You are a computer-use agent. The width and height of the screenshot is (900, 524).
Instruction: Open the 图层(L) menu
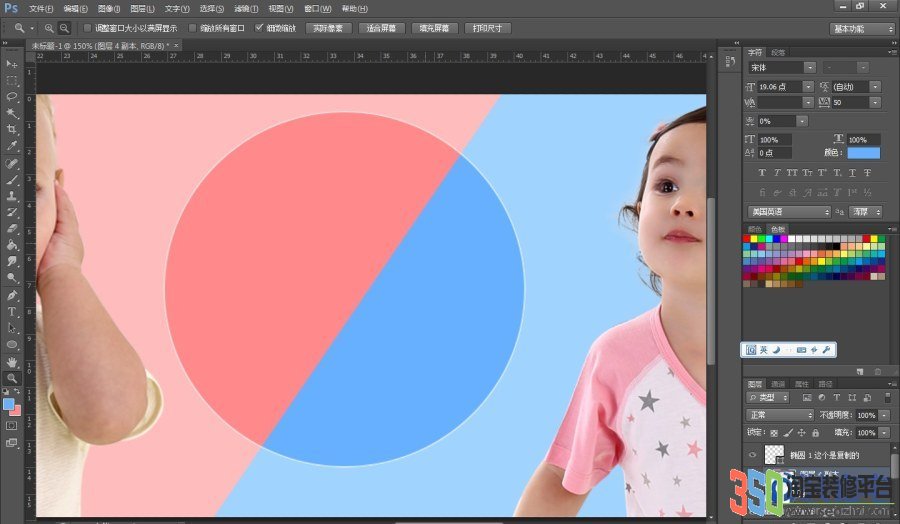click(142, 9)
